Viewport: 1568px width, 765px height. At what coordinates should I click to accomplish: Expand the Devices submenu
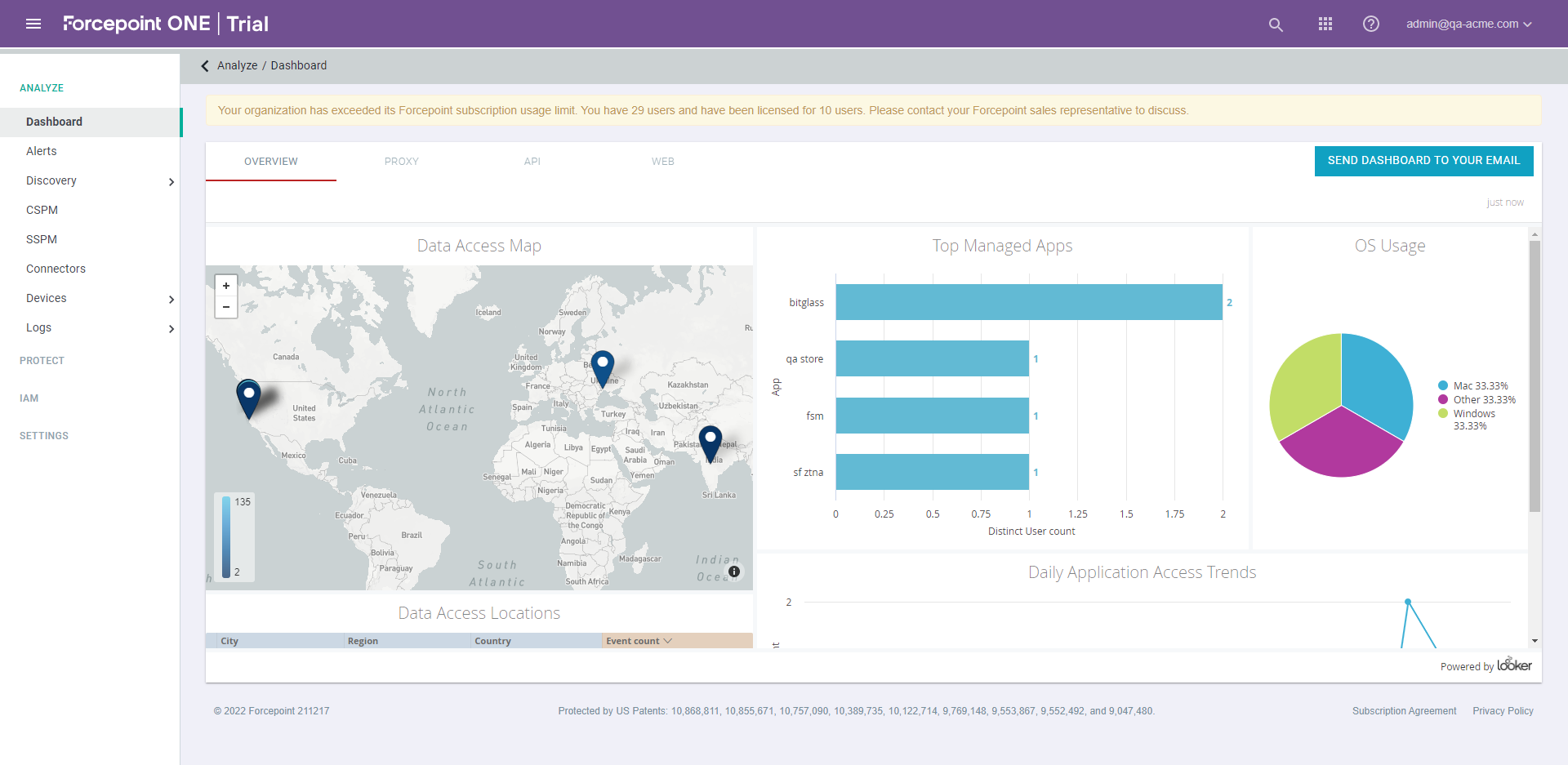(171, 299)
